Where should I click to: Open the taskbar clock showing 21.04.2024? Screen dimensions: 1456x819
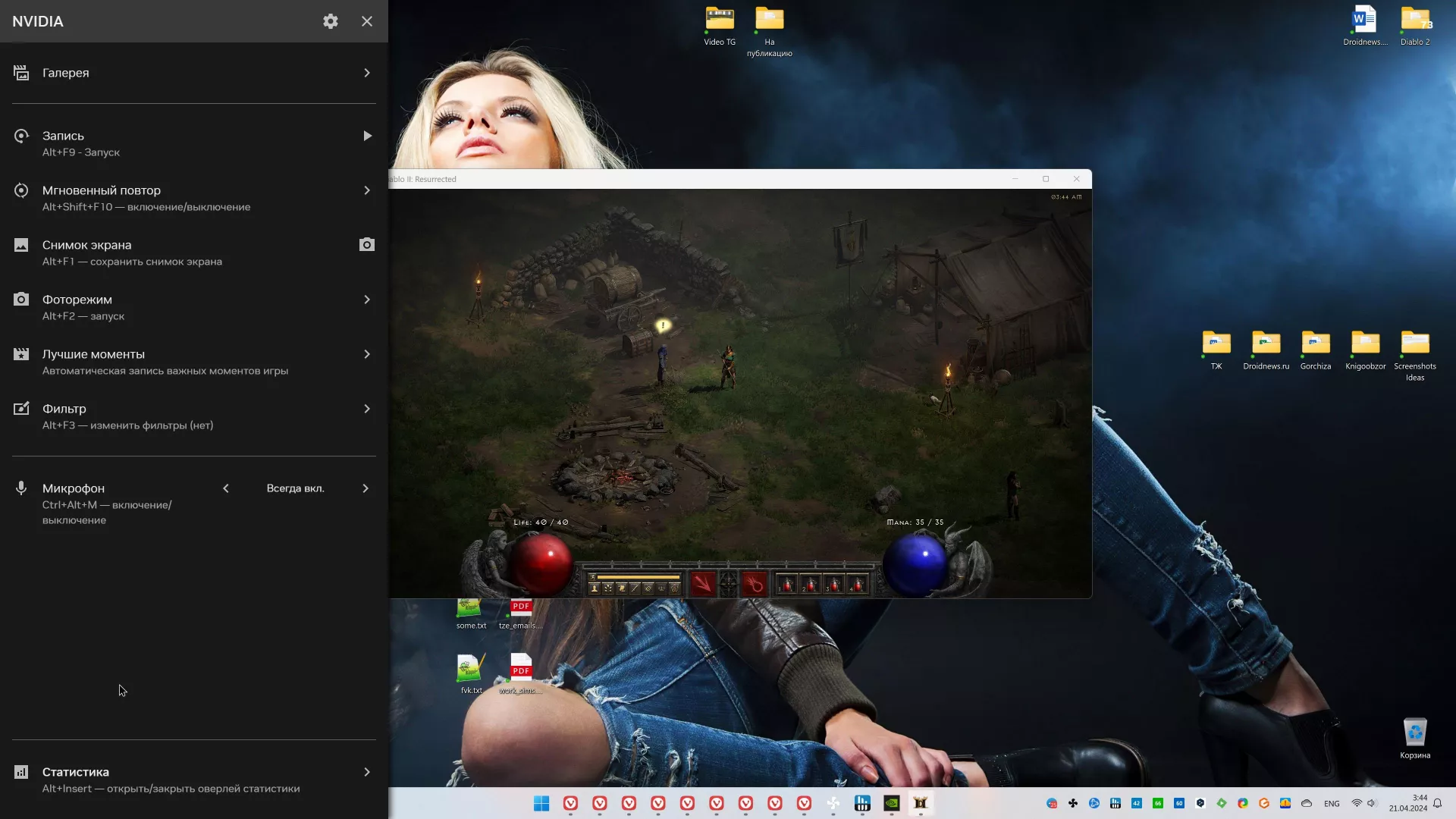(x=1408, y=803)
